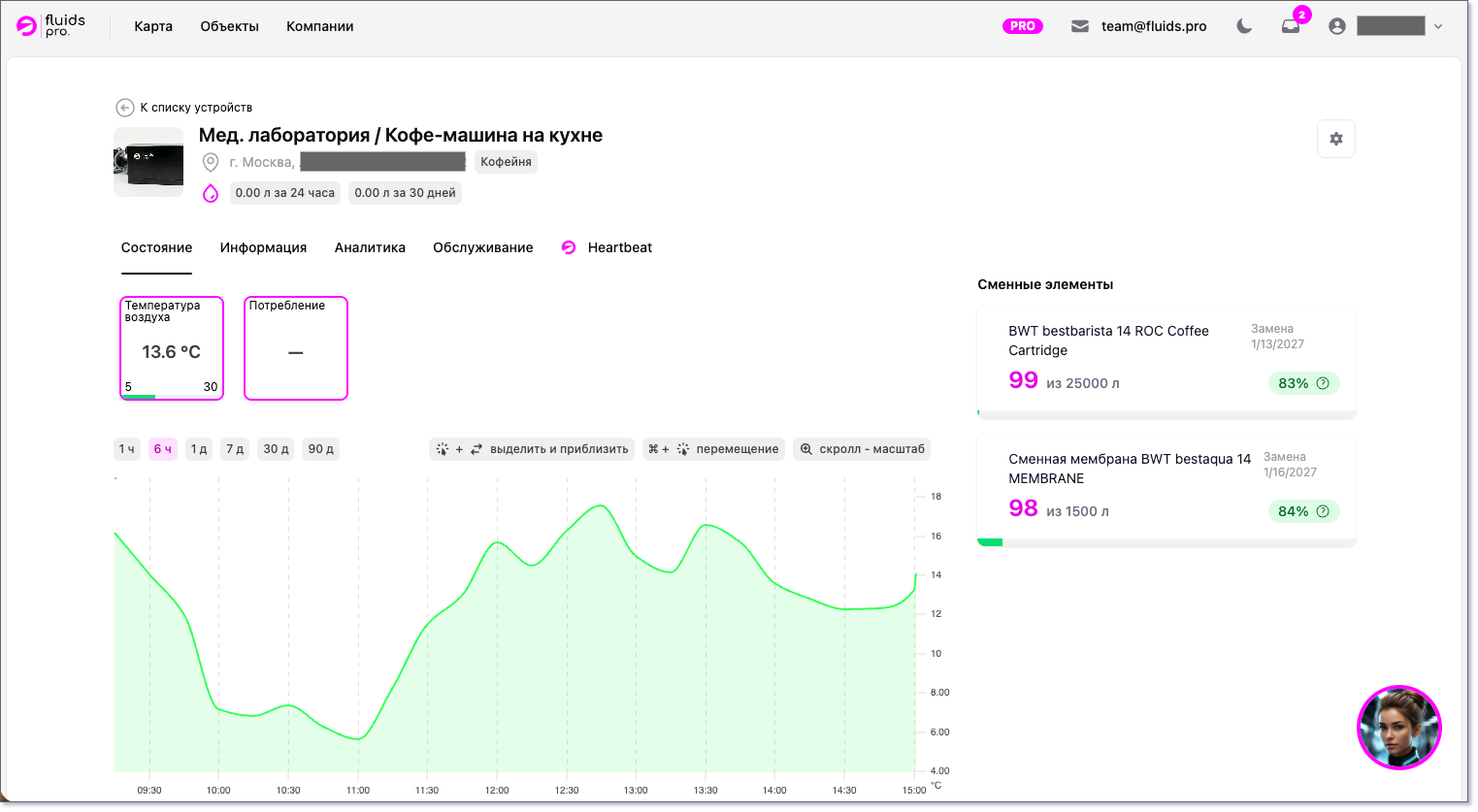
Task: Click the fluids pro logo
Action: (50, 26)
